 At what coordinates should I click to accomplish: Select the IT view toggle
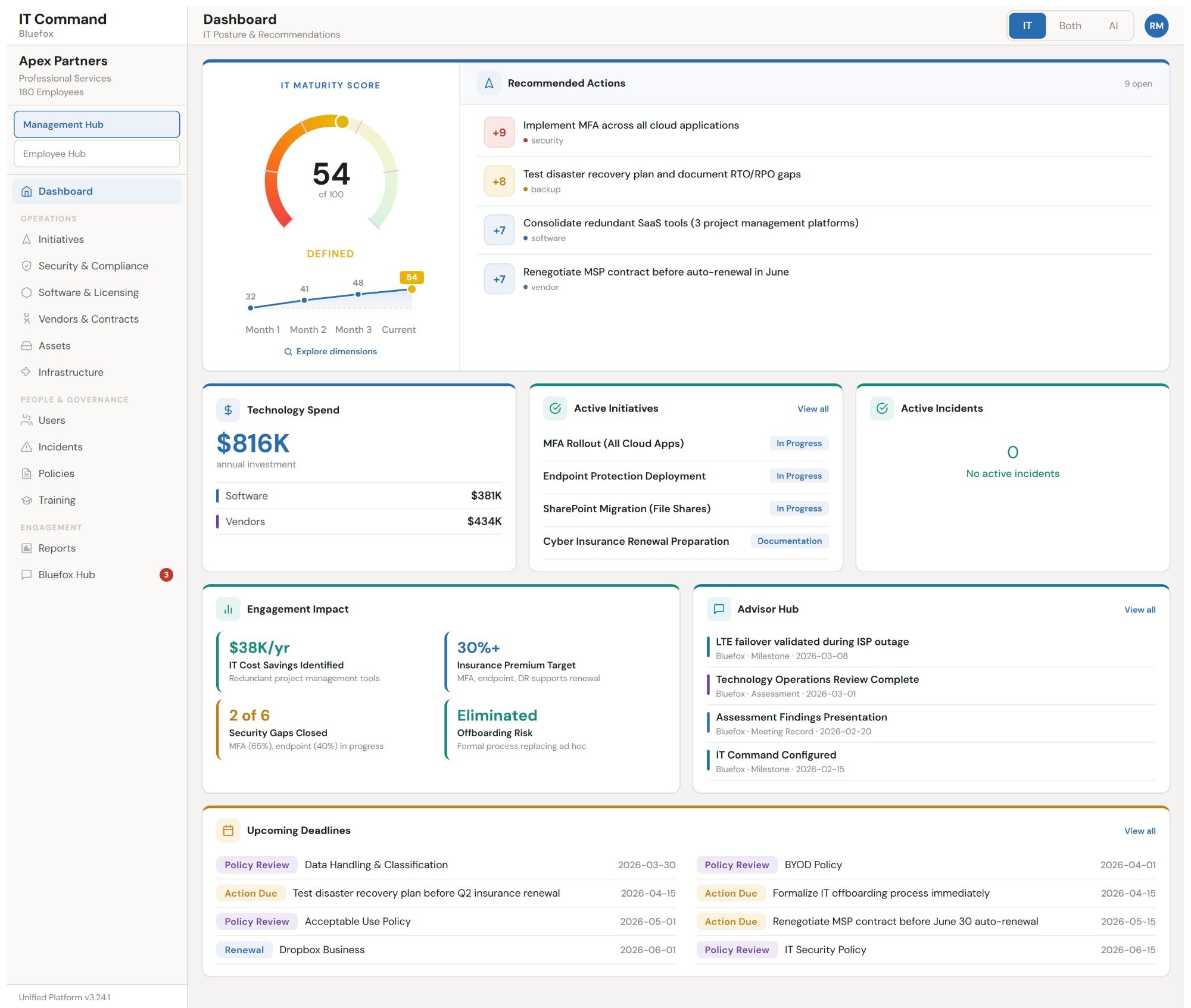(1026, 25)
